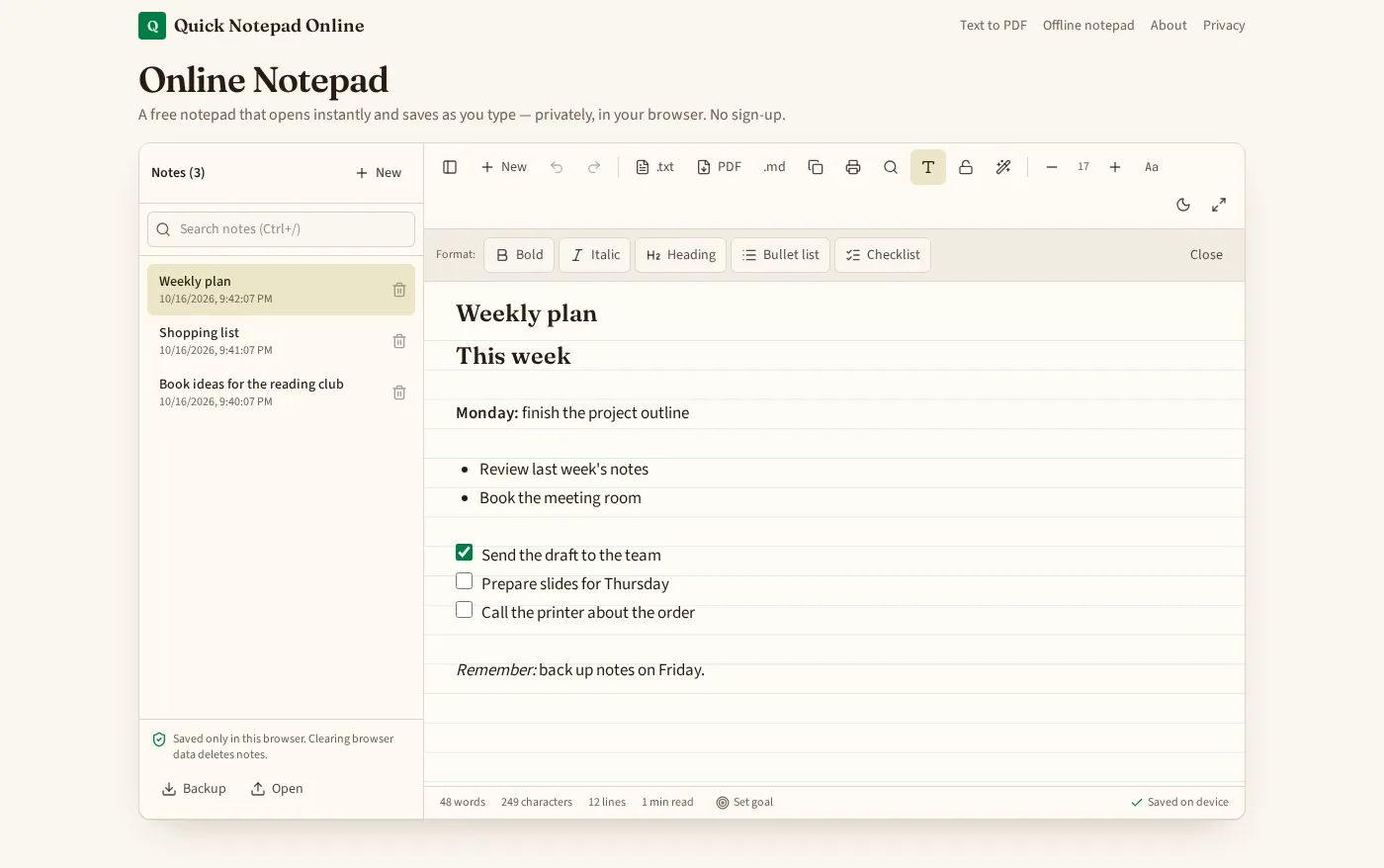The image size is (1384, 868).
Task: Print the note via printer icon
Action: pos(853,167)
